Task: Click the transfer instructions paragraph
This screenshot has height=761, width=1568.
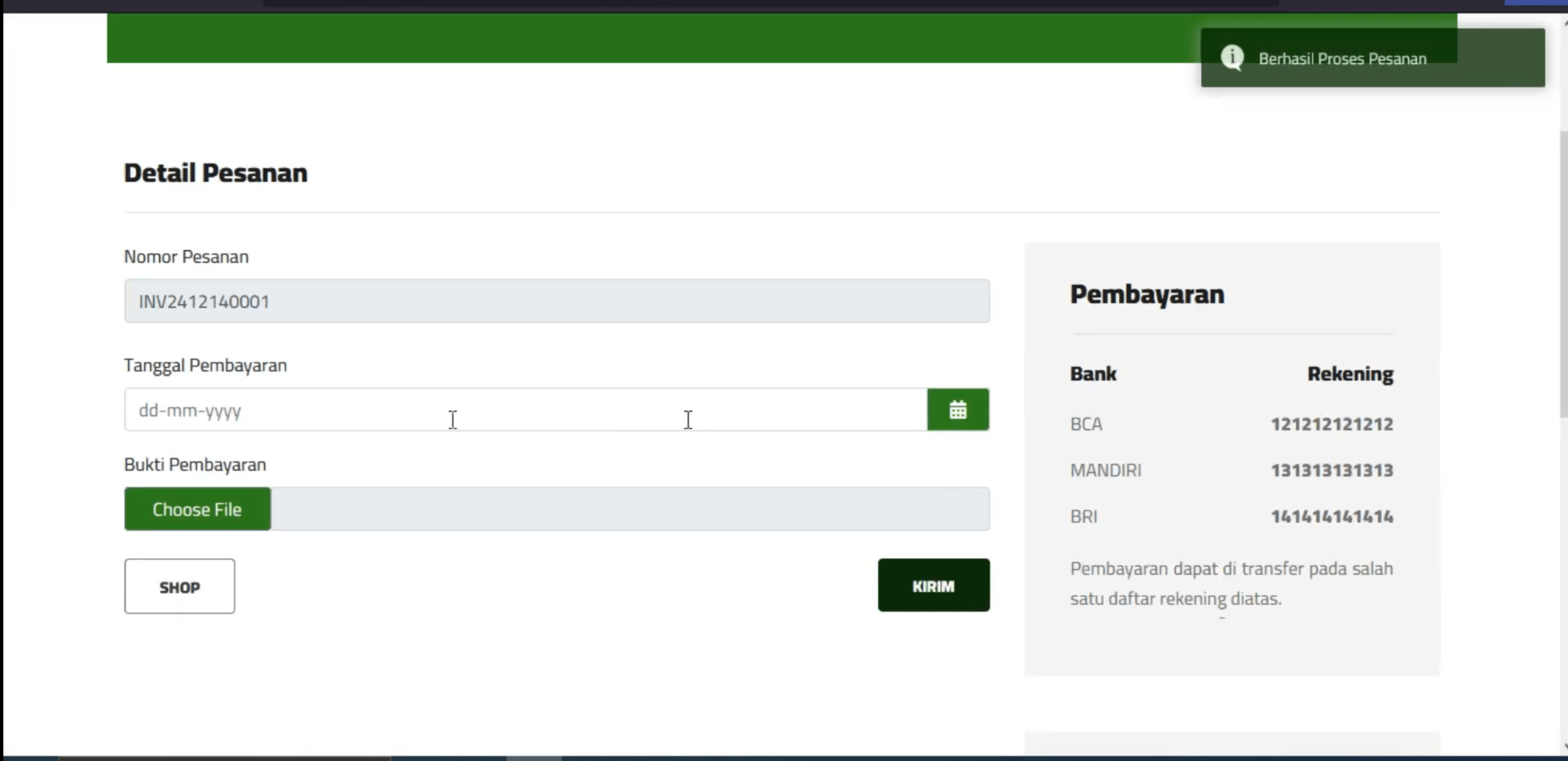Action: [1231, 583]
